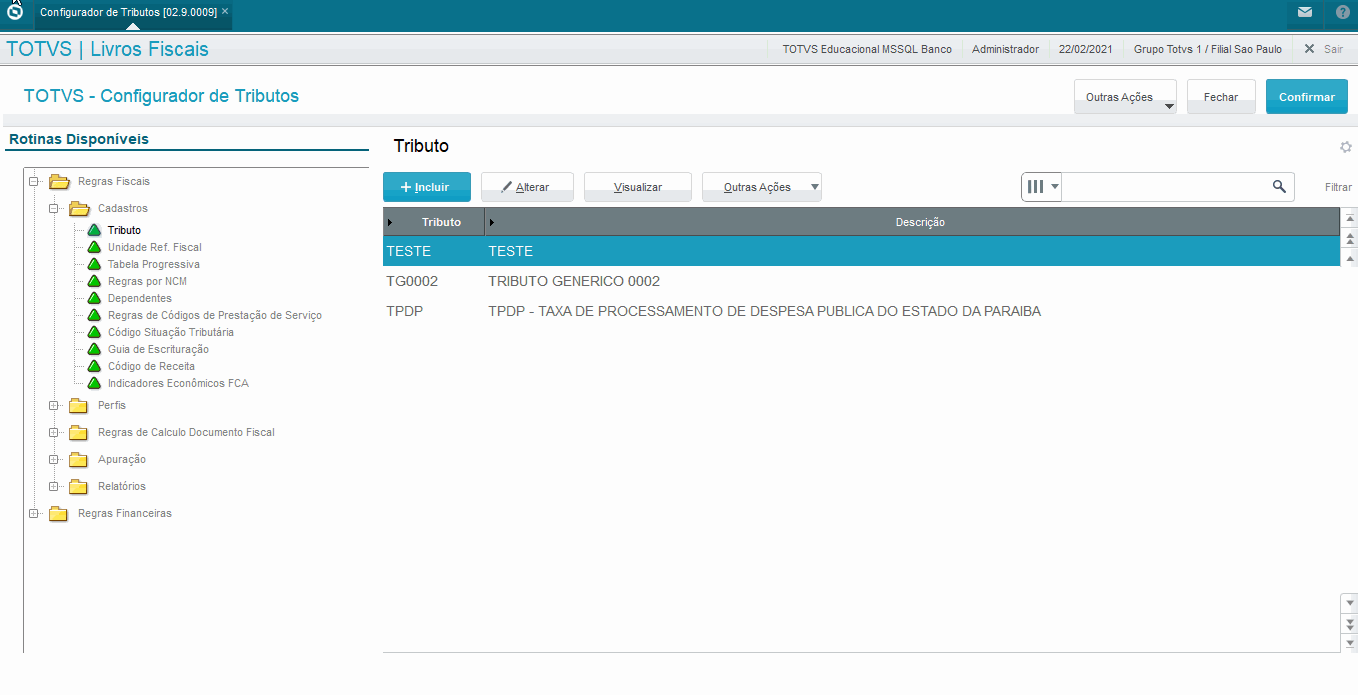1358x695 pixels.
Task: Click the grid's scroll-to-top arrow
Action: click(1349, 219)
